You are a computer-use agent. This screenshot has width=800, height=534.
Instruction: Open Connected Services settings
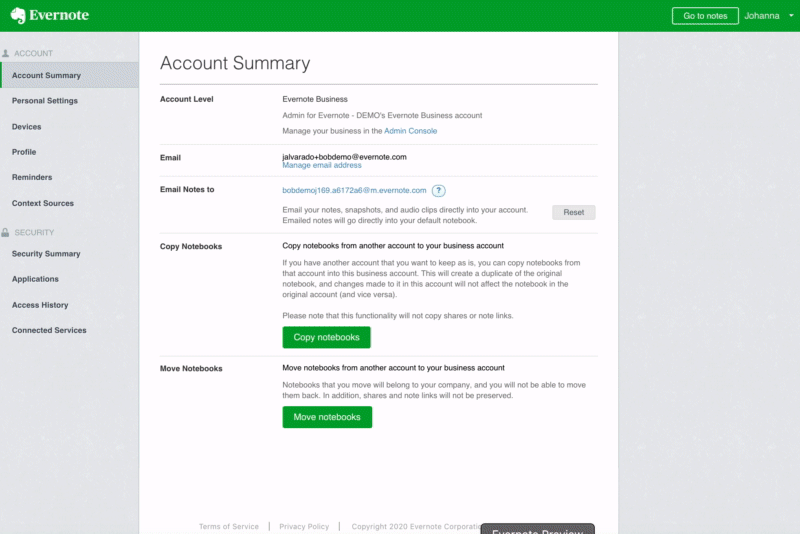click(49, 330)
